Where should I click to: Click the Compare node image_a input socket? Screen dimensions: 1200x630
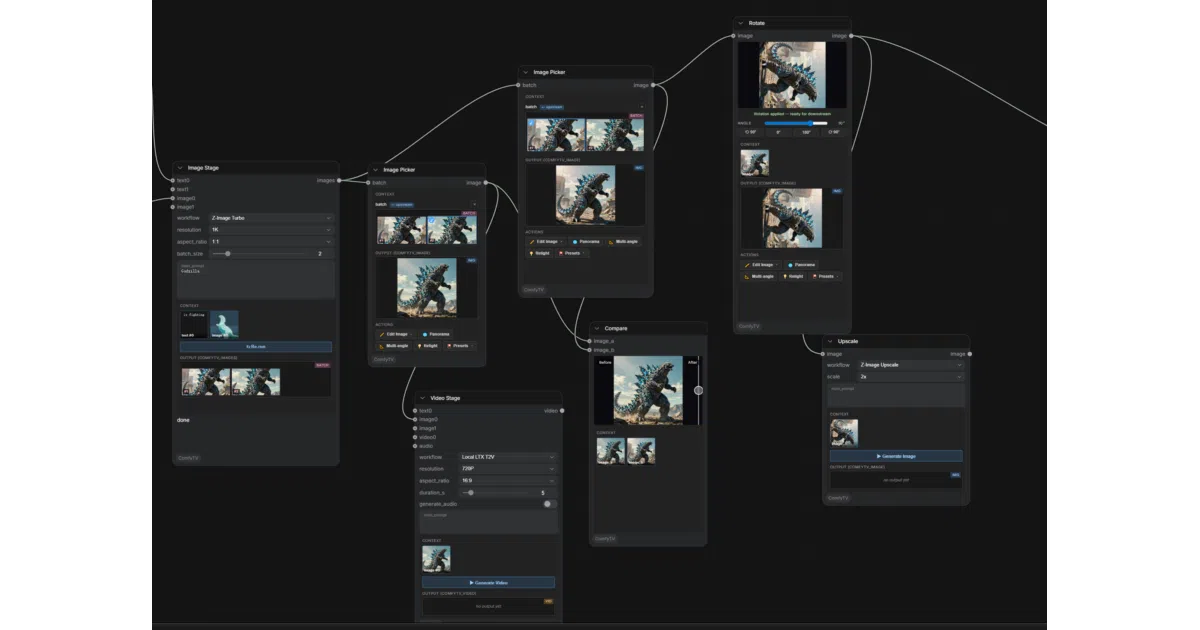[x=590, y=341]
